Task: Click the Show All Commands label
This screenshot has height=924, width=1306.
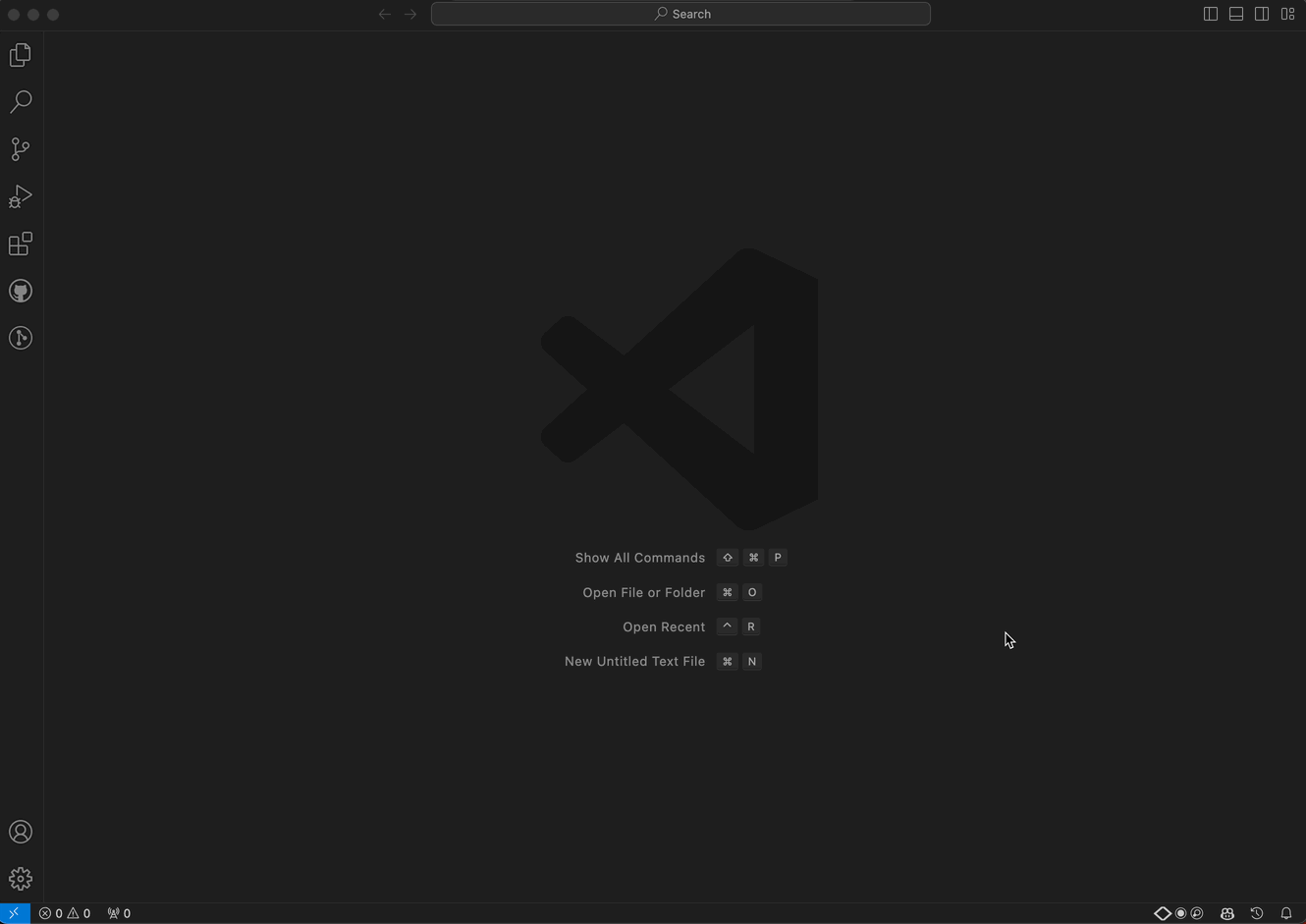Action: pyautogui.click(x=640, y=558)
